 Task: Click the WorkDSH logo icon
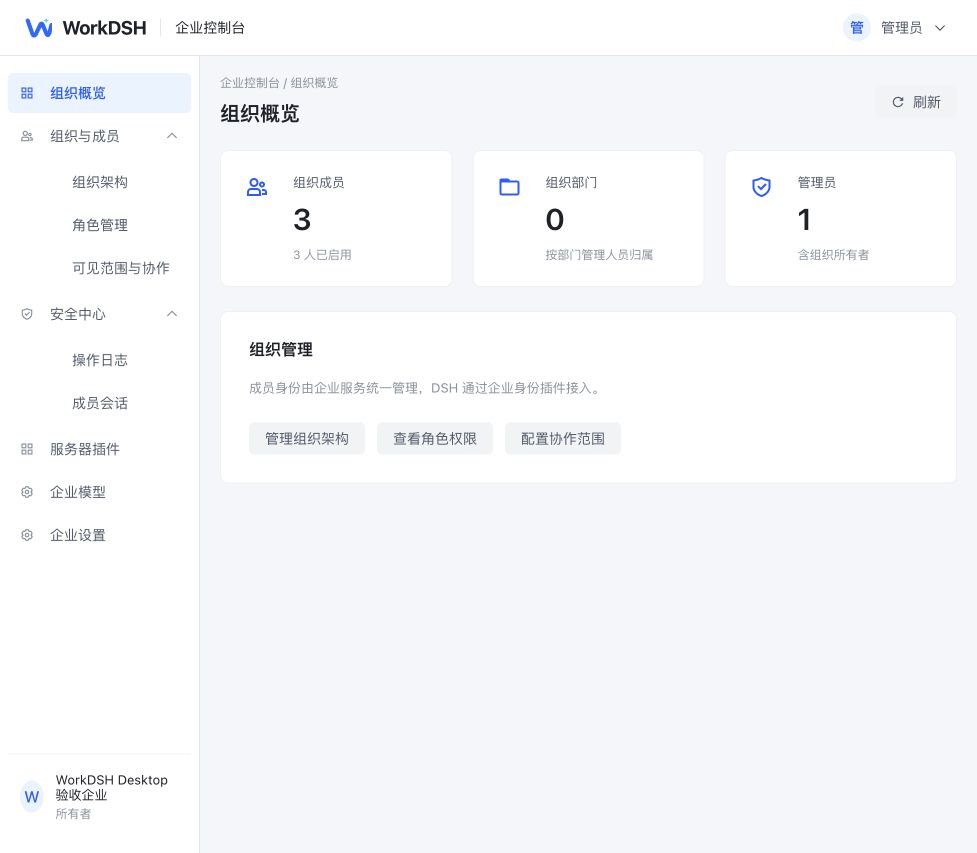[39, 27]
